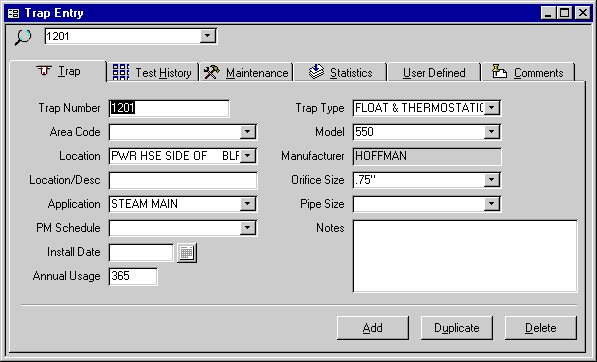This screenshot has height=362, width=597.
Task: Open the Location dropdown arrow
Action: tap(248, 156)
